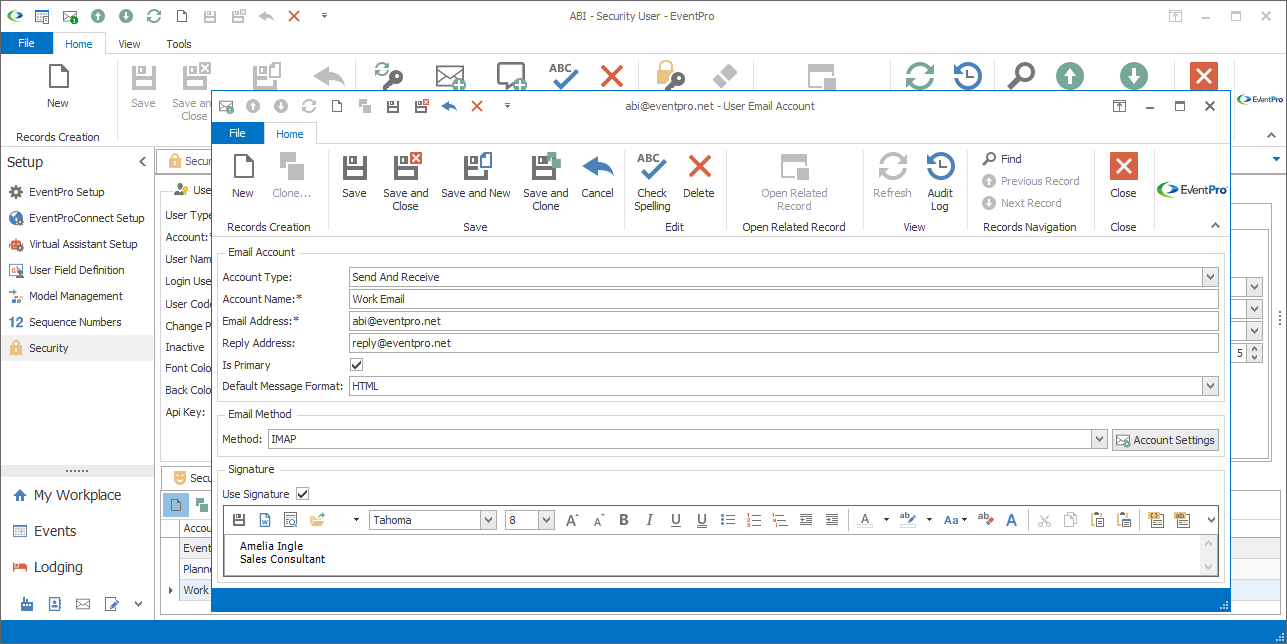1287x644 pixels.
Task: Select the main window Home tab
Action: [x=79, y=44]
